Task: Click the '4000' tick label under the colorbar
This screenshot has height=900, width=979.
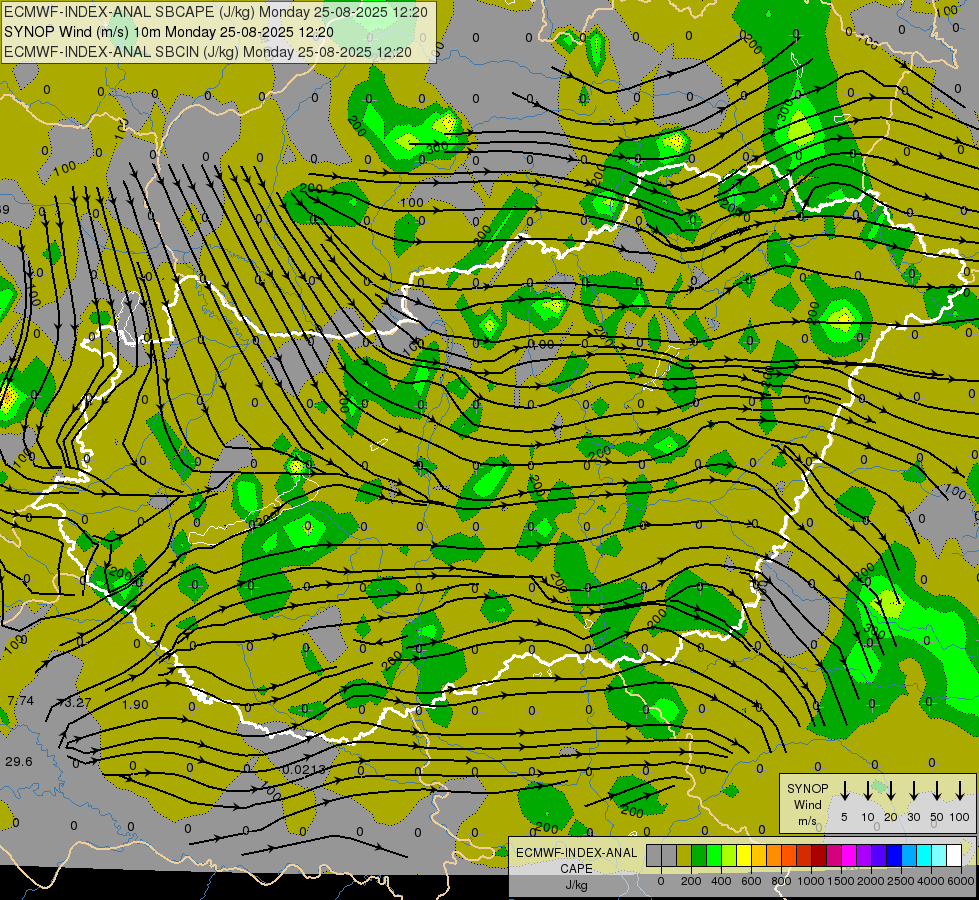Action: (x=931, y=881)
